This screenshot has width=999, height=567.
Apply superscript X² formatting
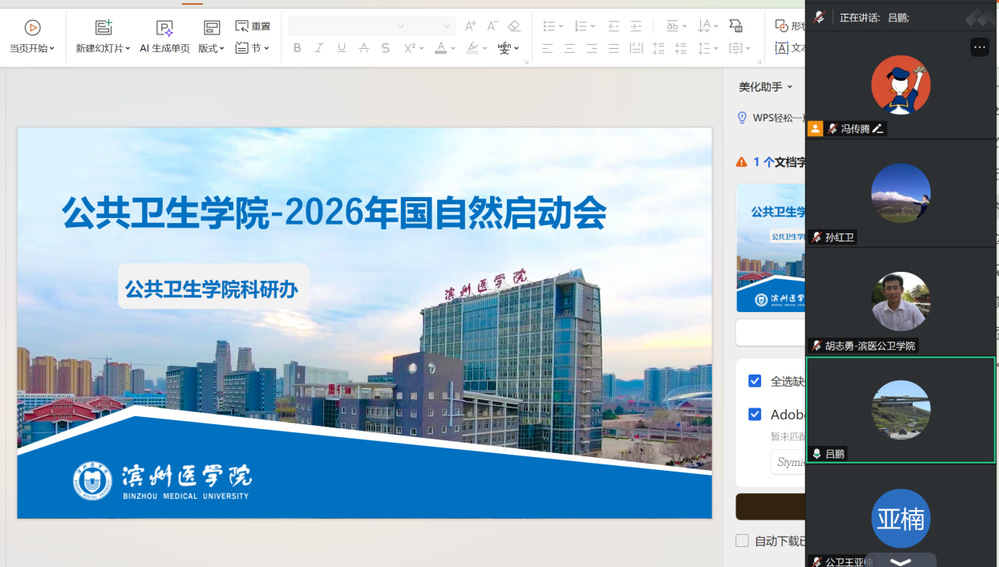point(409,48)
